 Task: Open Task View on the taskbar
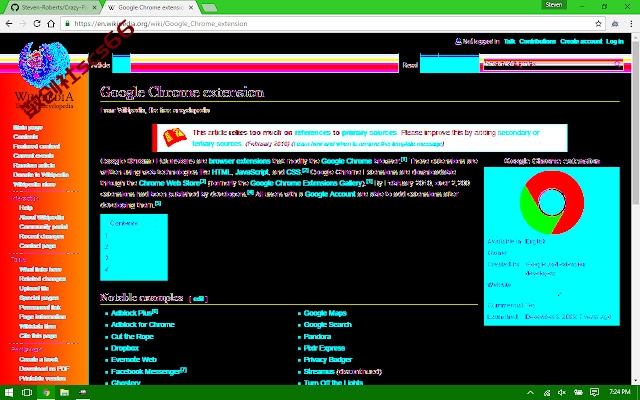pos(27,392)
